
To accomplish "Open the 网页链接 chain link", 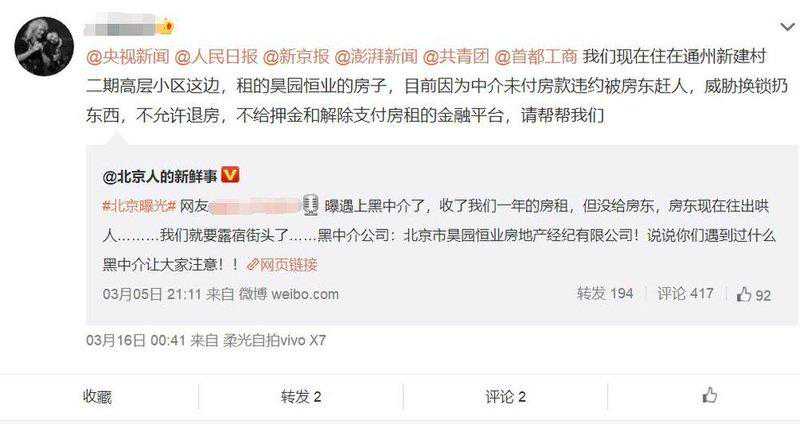I will click(282, 264).
